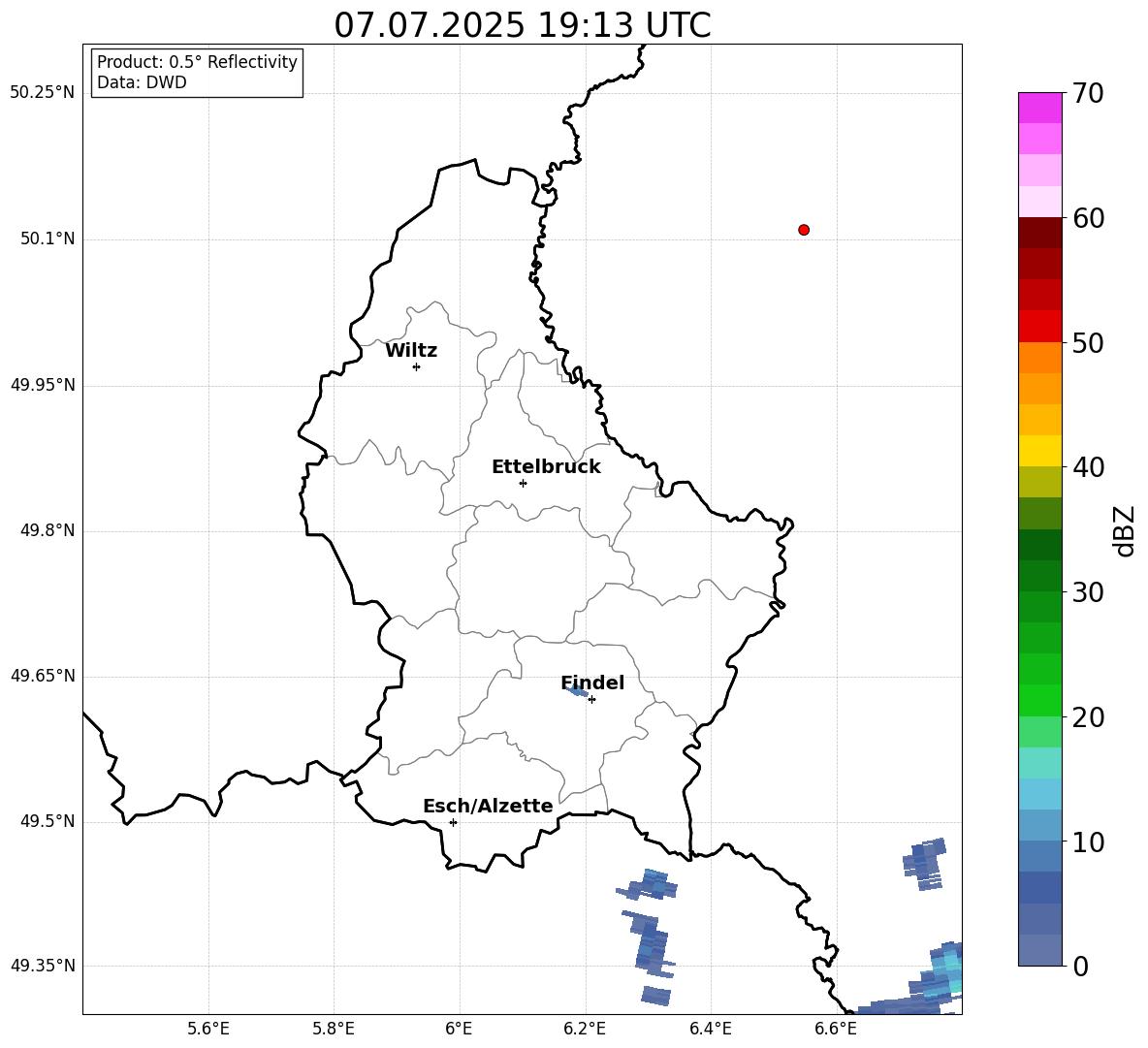The image size is (1148, 1048).
Task: Click the dark red colorbar segment below 60
Action: [1039, 233]
